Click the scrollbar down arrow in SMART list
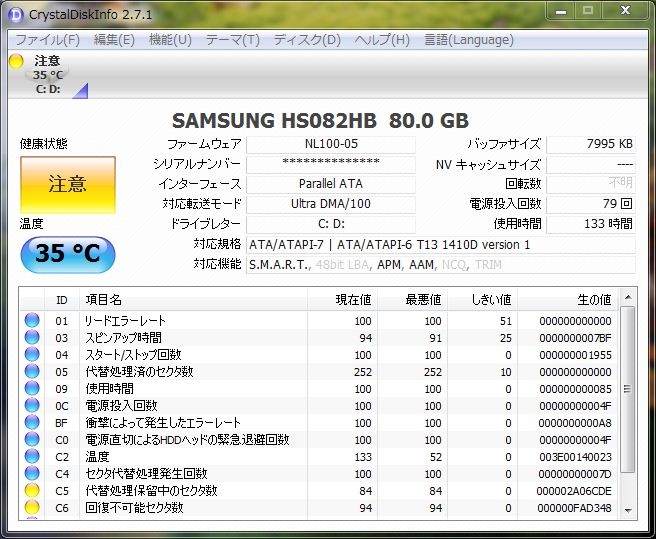The height and width of the screenshot is (539, 656). pyautogui.click(x=627, y=510)
